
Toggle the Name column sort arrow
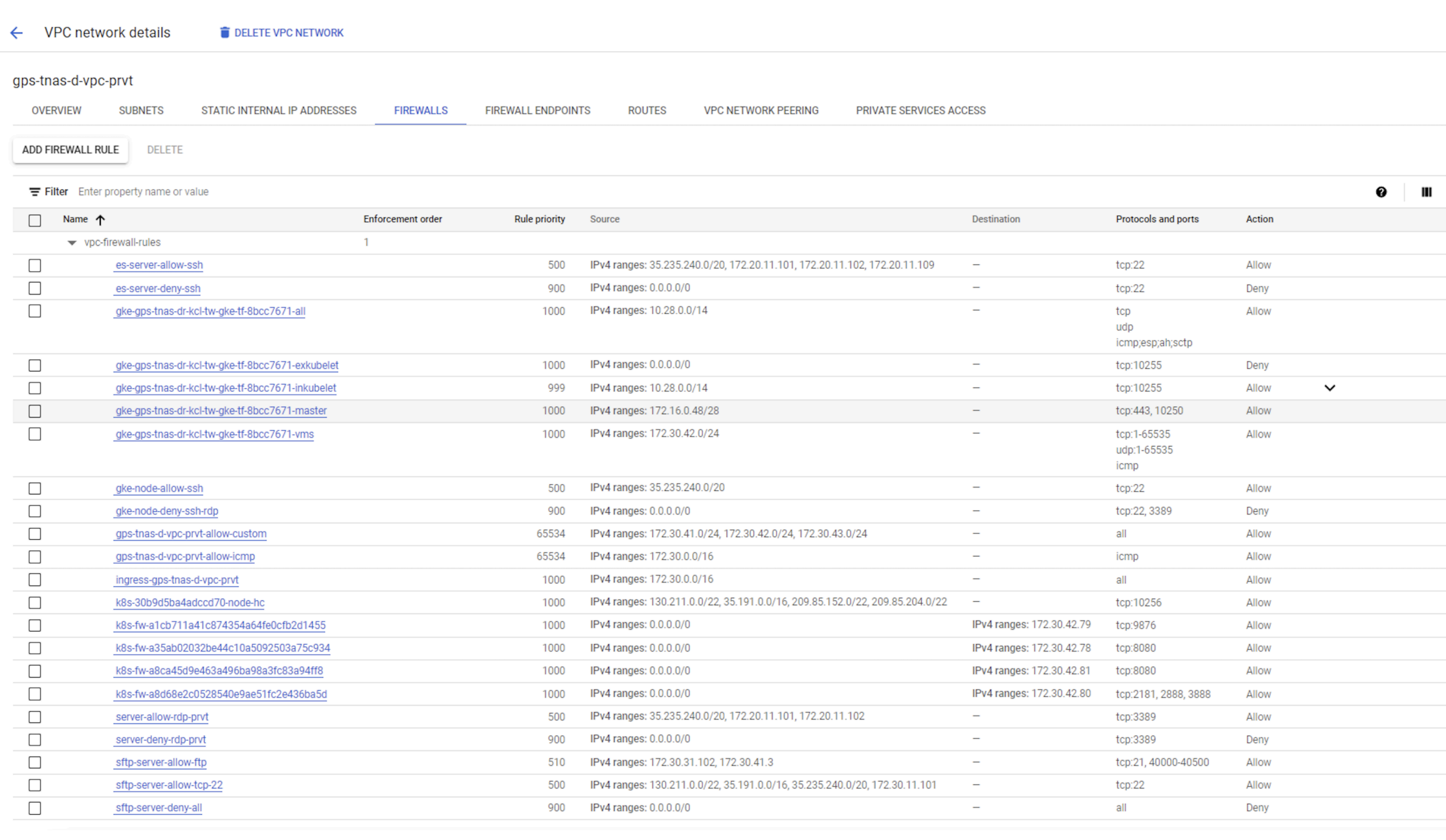click(x=100, y=220)
